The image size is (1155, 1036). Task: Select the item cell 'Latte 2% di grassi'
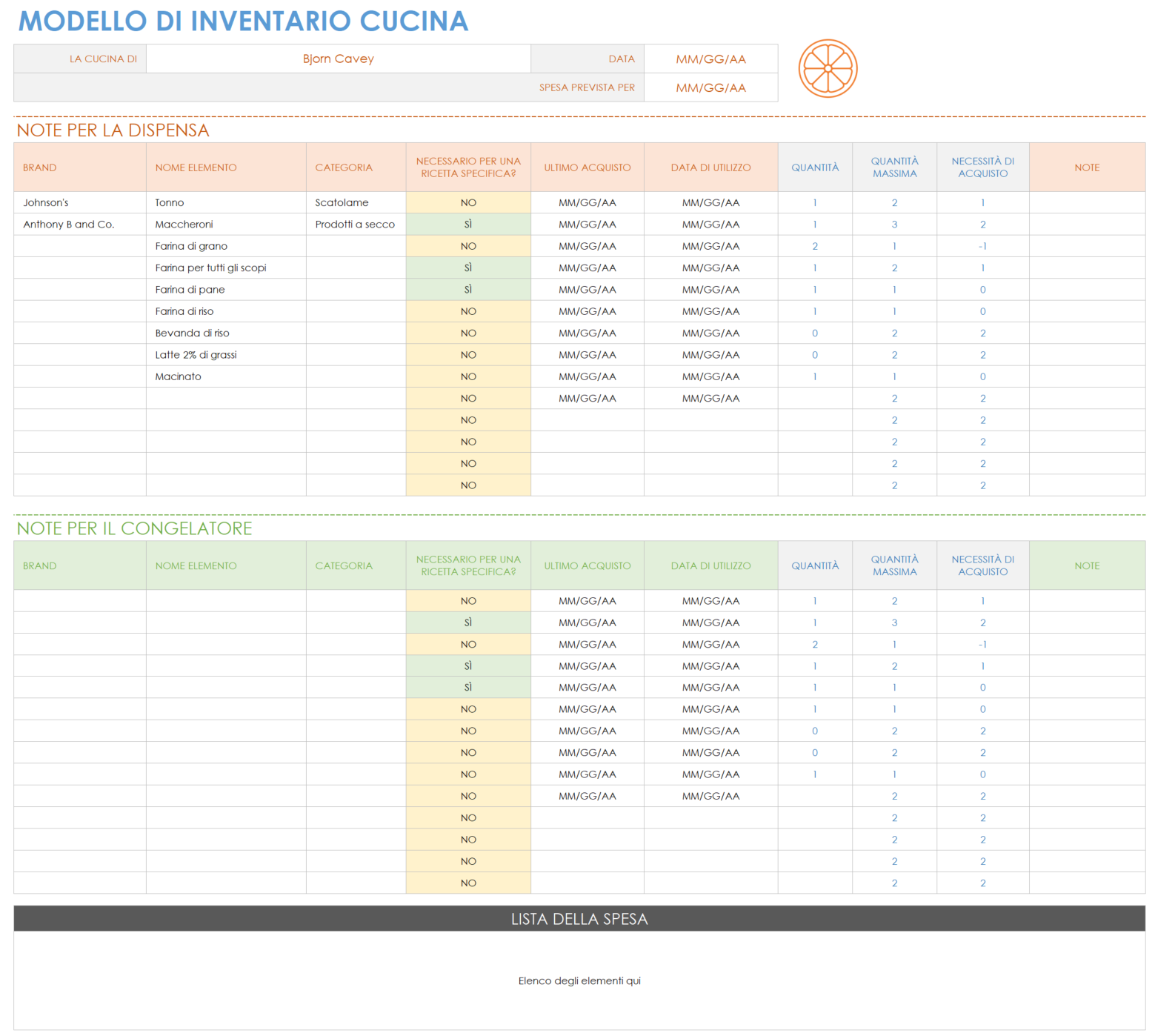tap(226, 355)
